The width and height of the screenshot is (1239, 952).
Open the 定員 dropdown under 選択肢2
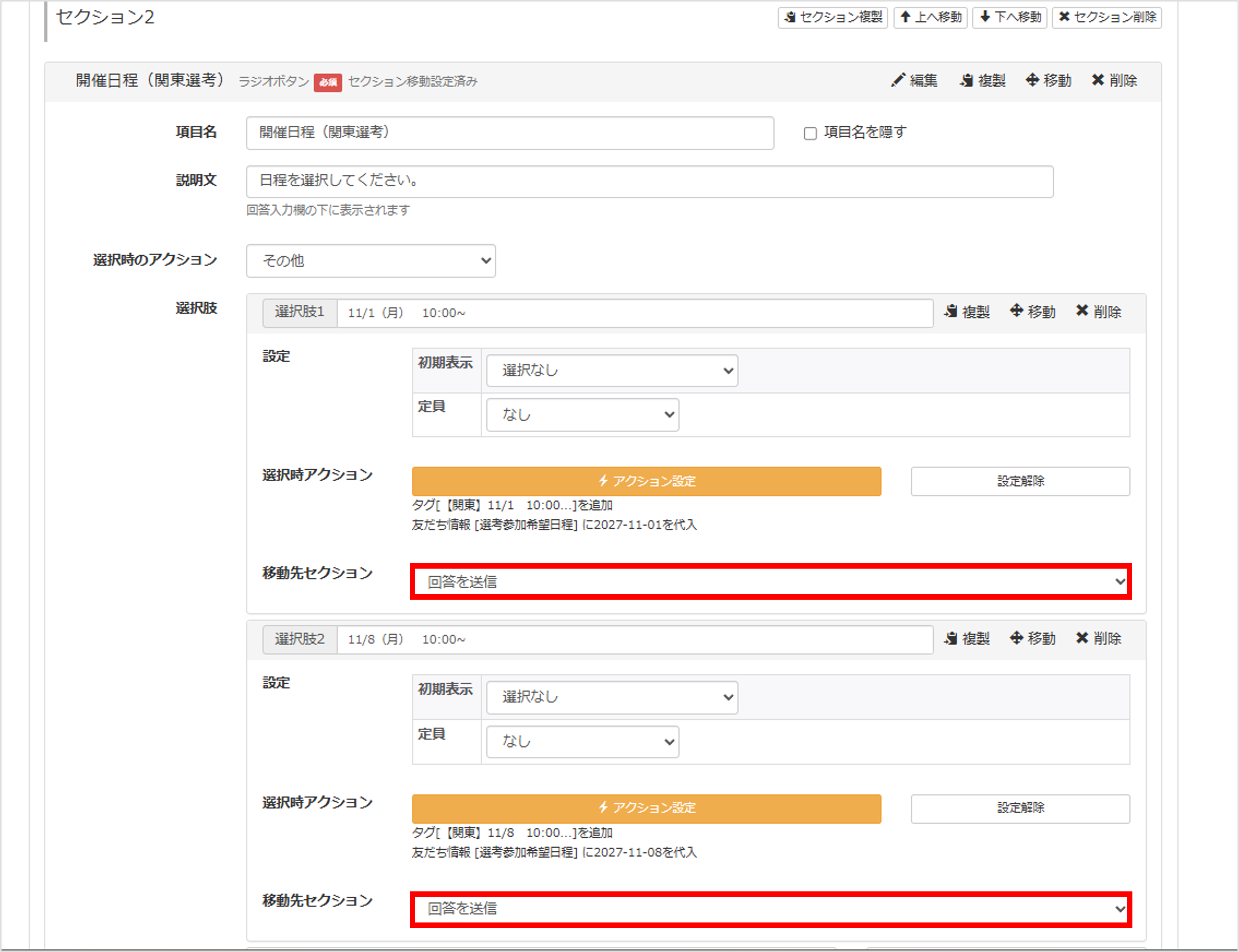[582, 741]
